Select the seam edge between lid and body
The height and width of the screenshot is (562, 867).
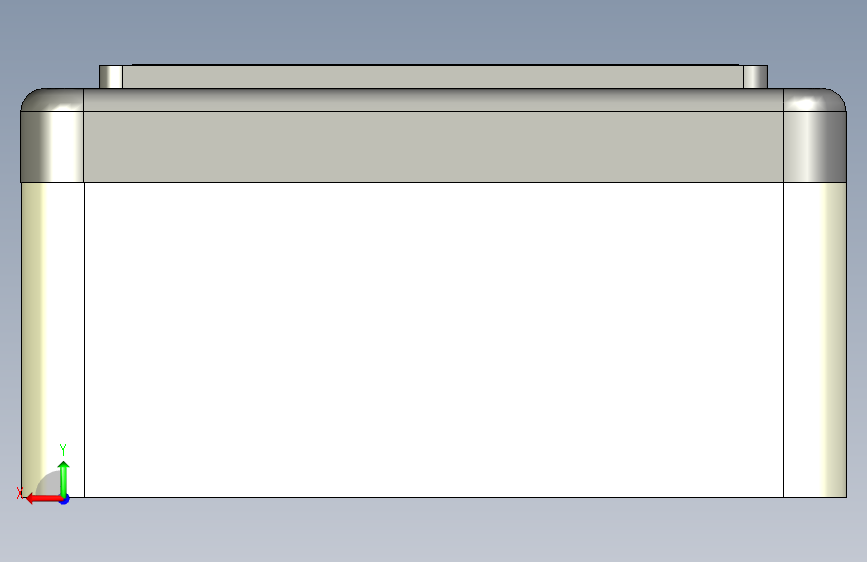(x=434, y=182)
